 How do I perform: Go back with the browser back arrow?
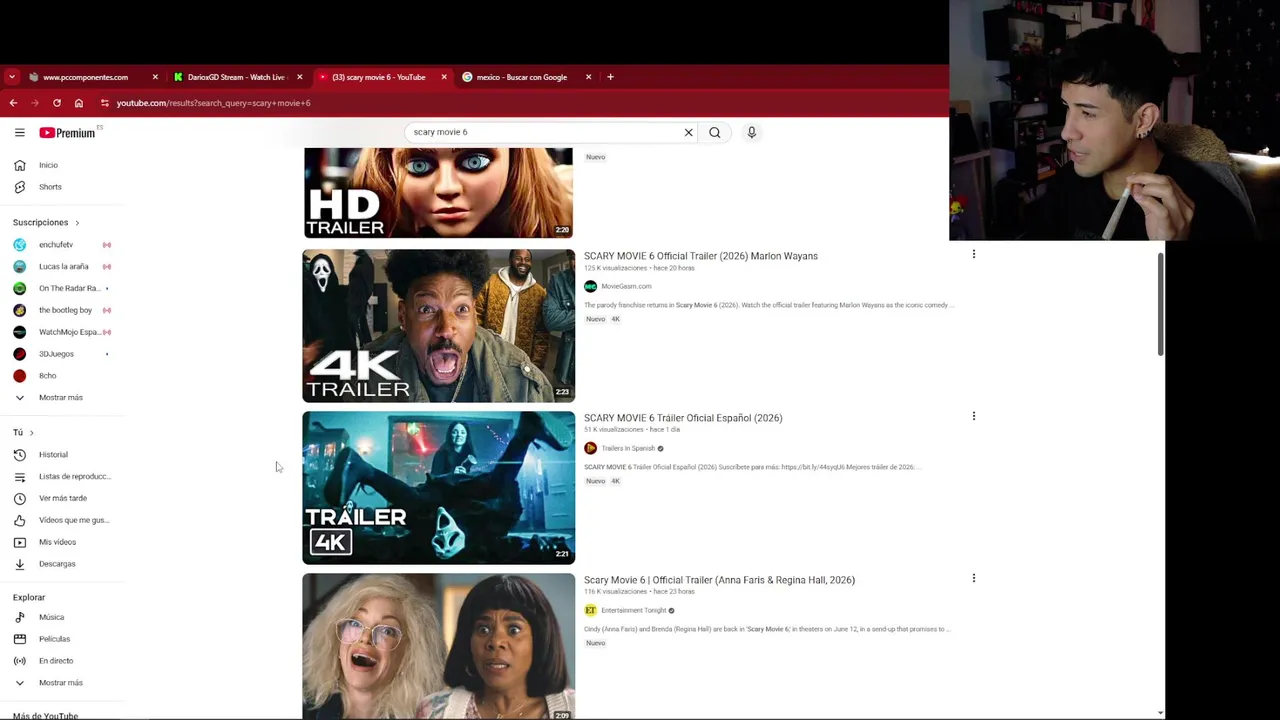pos(13,103)
